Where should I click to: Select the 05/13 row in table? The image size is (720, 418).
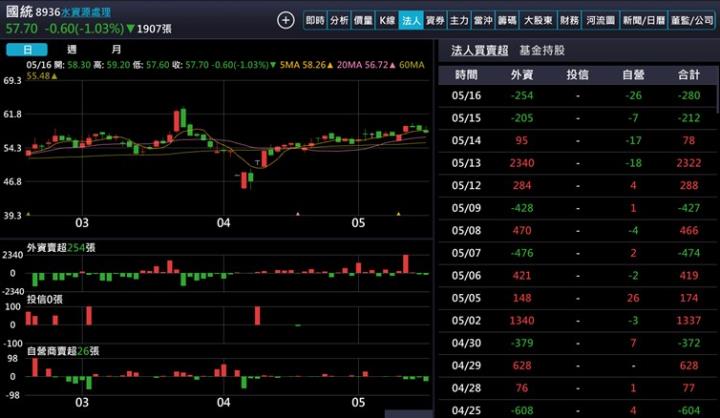[x=577, y=162]
